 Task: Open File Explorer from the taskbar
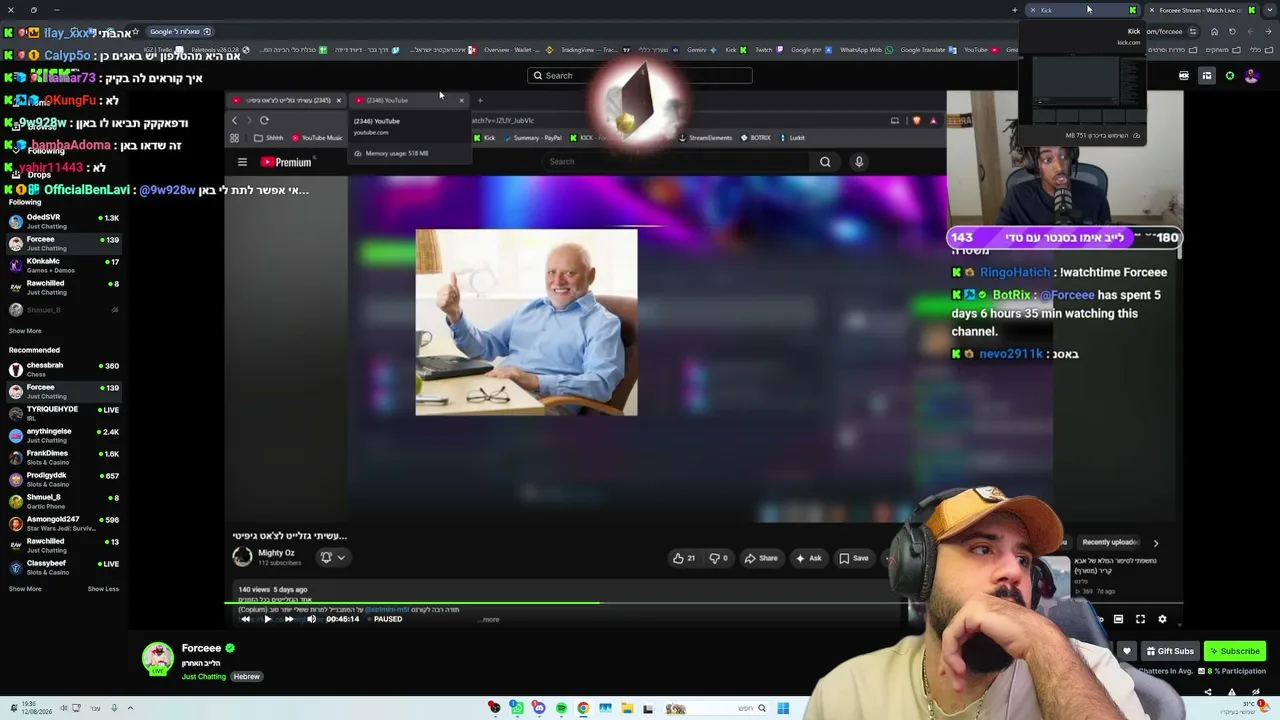[627, 709]
